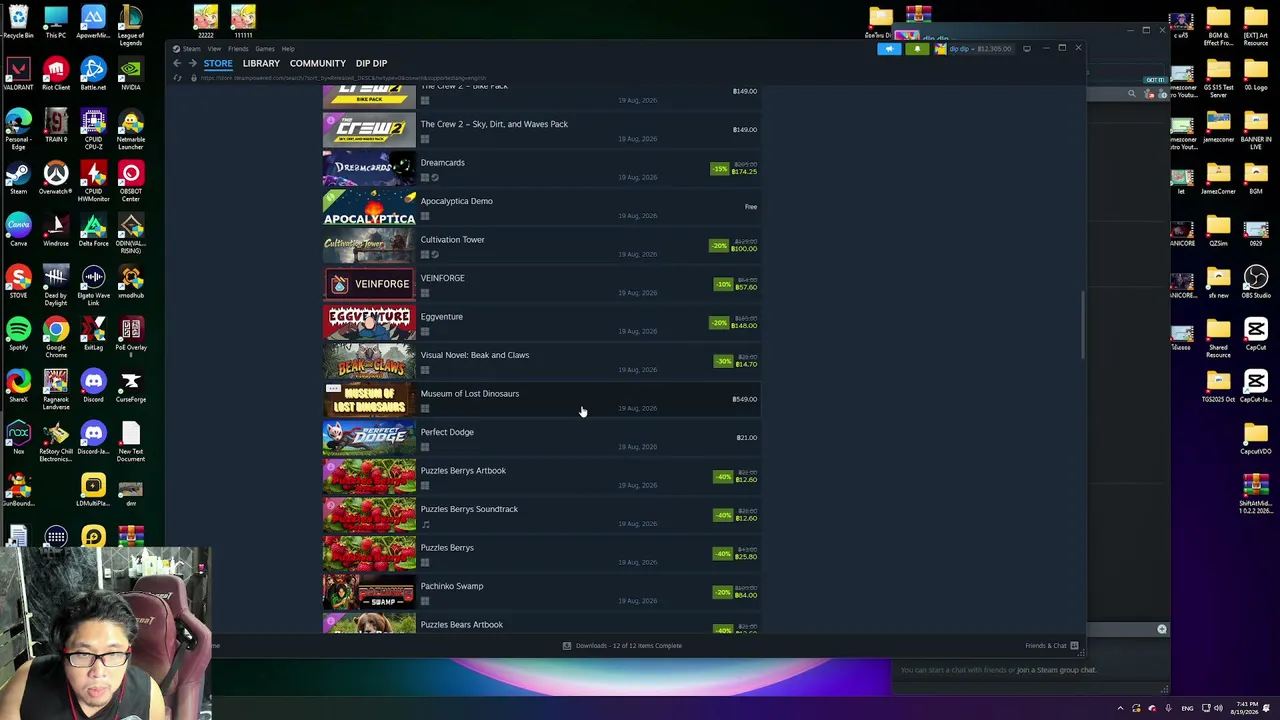The width and height of the screenshot is (1280, 720).
Task: Select the League of Legends desktop icon
Action: 131,26
